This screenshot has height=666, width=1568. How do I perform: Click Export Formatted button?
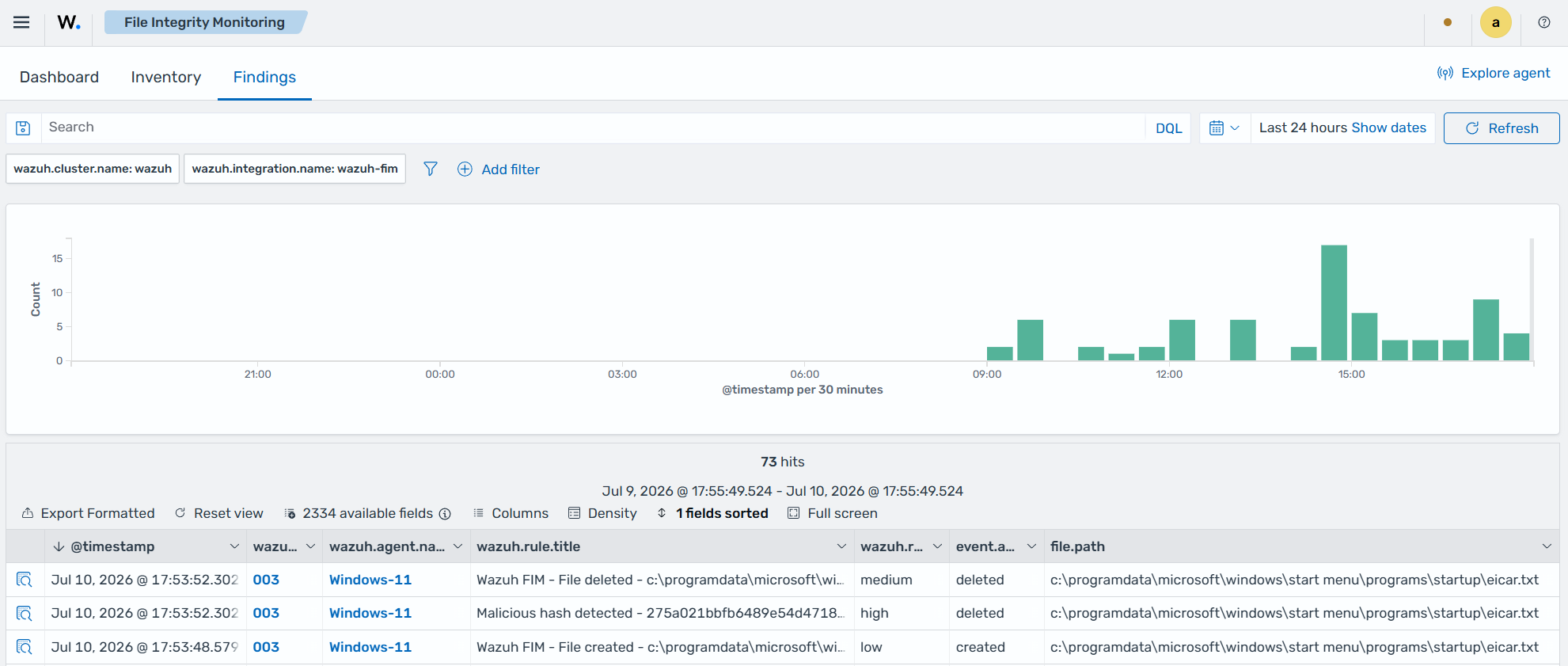(88, 513)
